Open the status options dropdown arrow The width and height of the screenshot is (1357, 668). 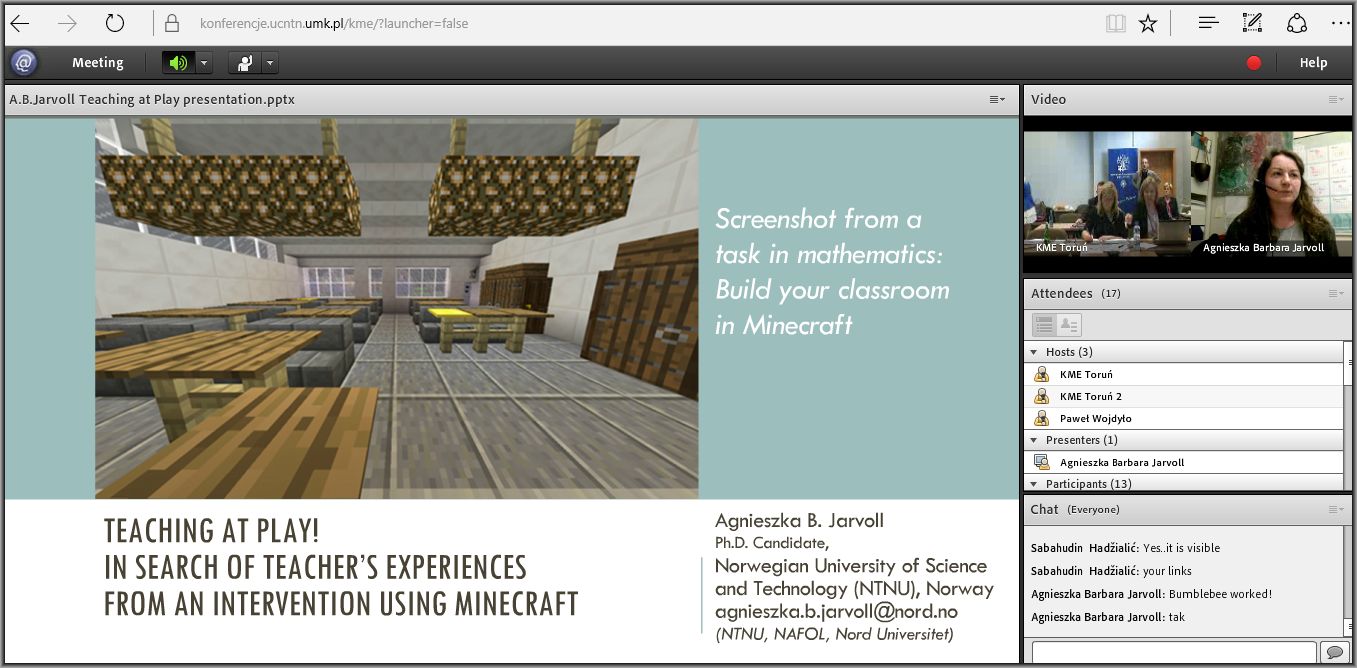[x=270, y=63]
